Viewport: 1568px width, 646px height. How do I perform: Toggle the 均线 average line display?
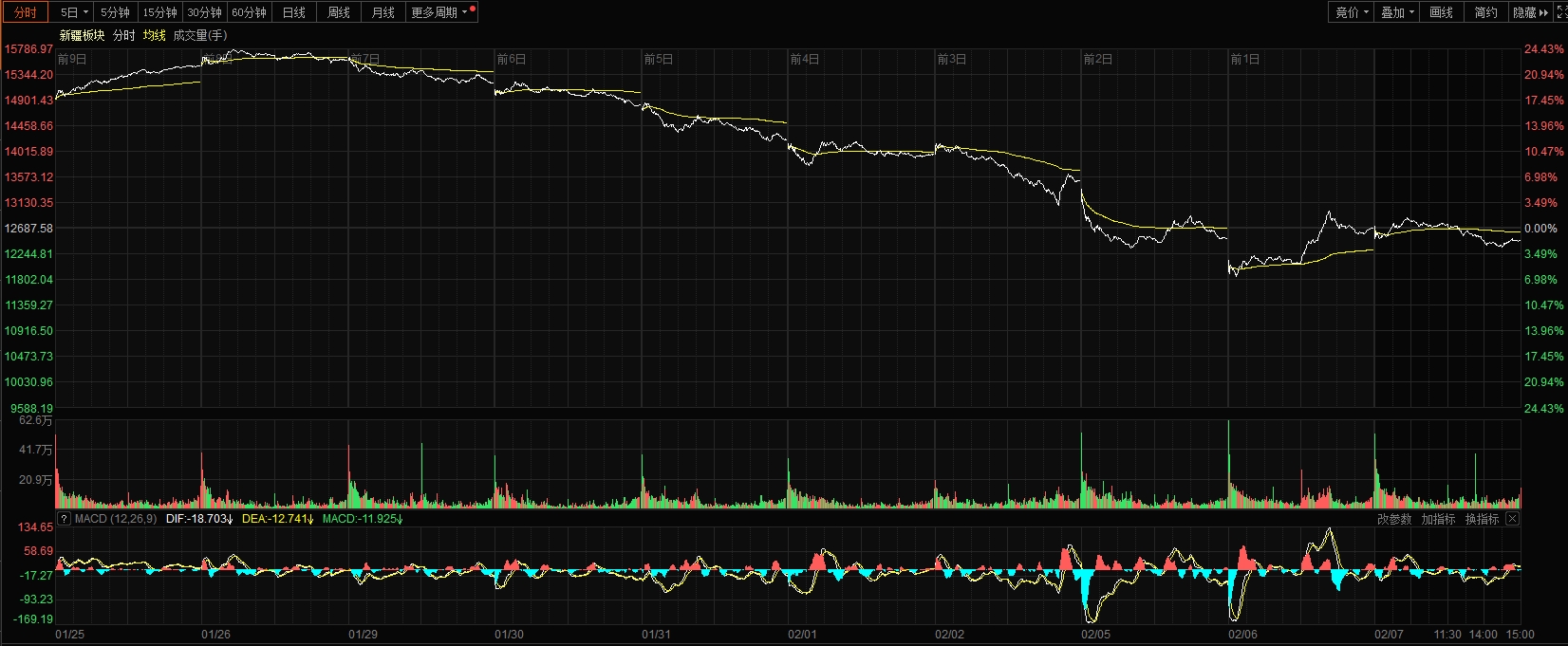pos(154,35)
